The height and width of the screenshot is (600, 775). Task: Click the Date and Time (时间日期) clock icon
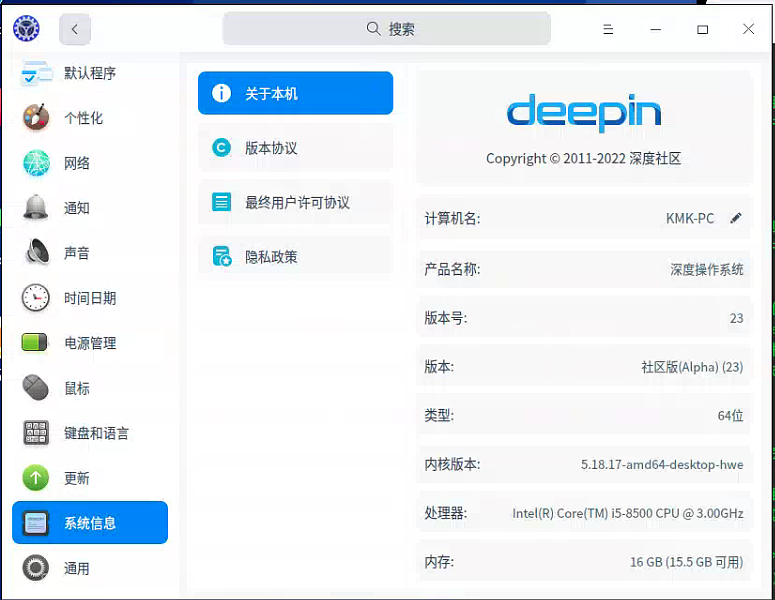36,298
